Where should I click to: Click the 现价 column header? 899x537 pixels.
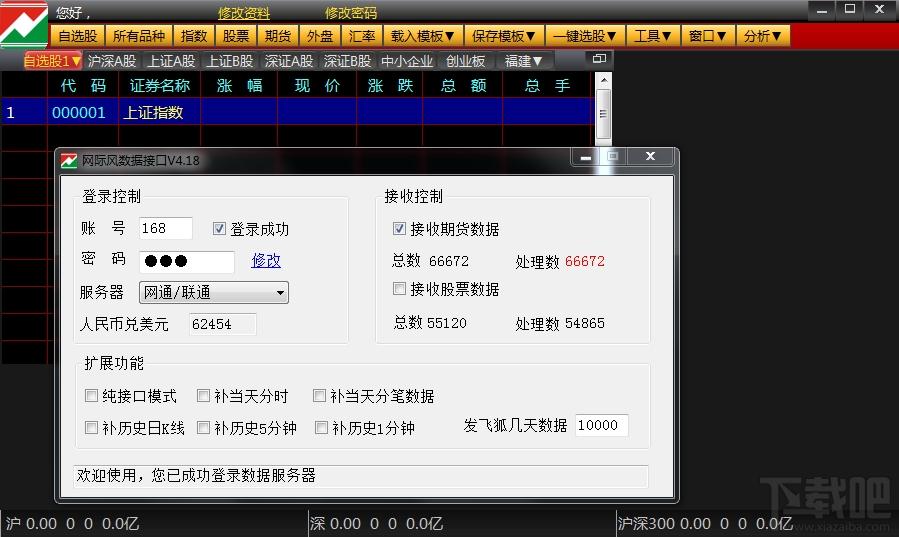point(317,85)
